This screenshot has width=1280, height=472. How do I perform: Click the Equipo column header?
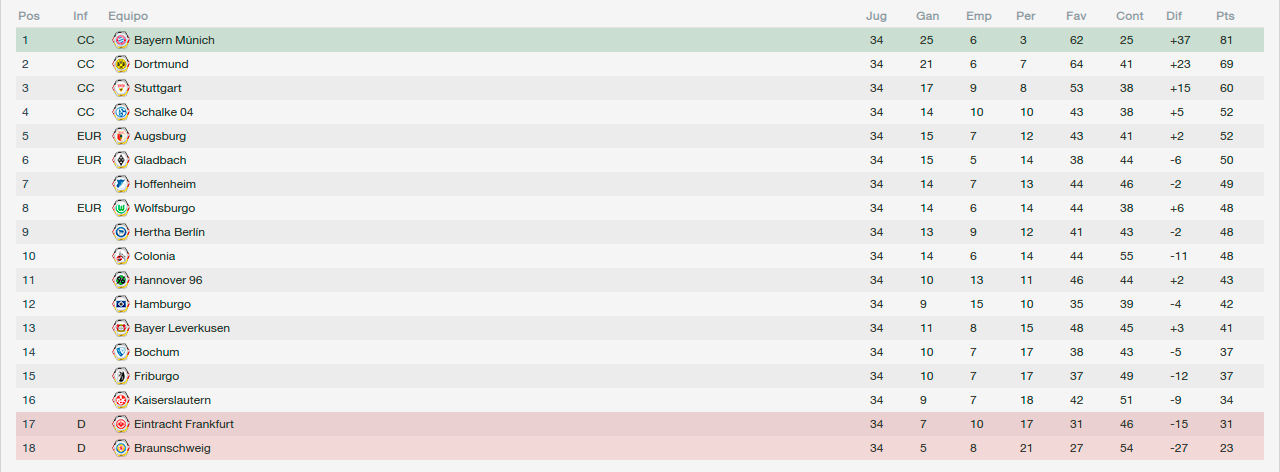tap(128, 16)
